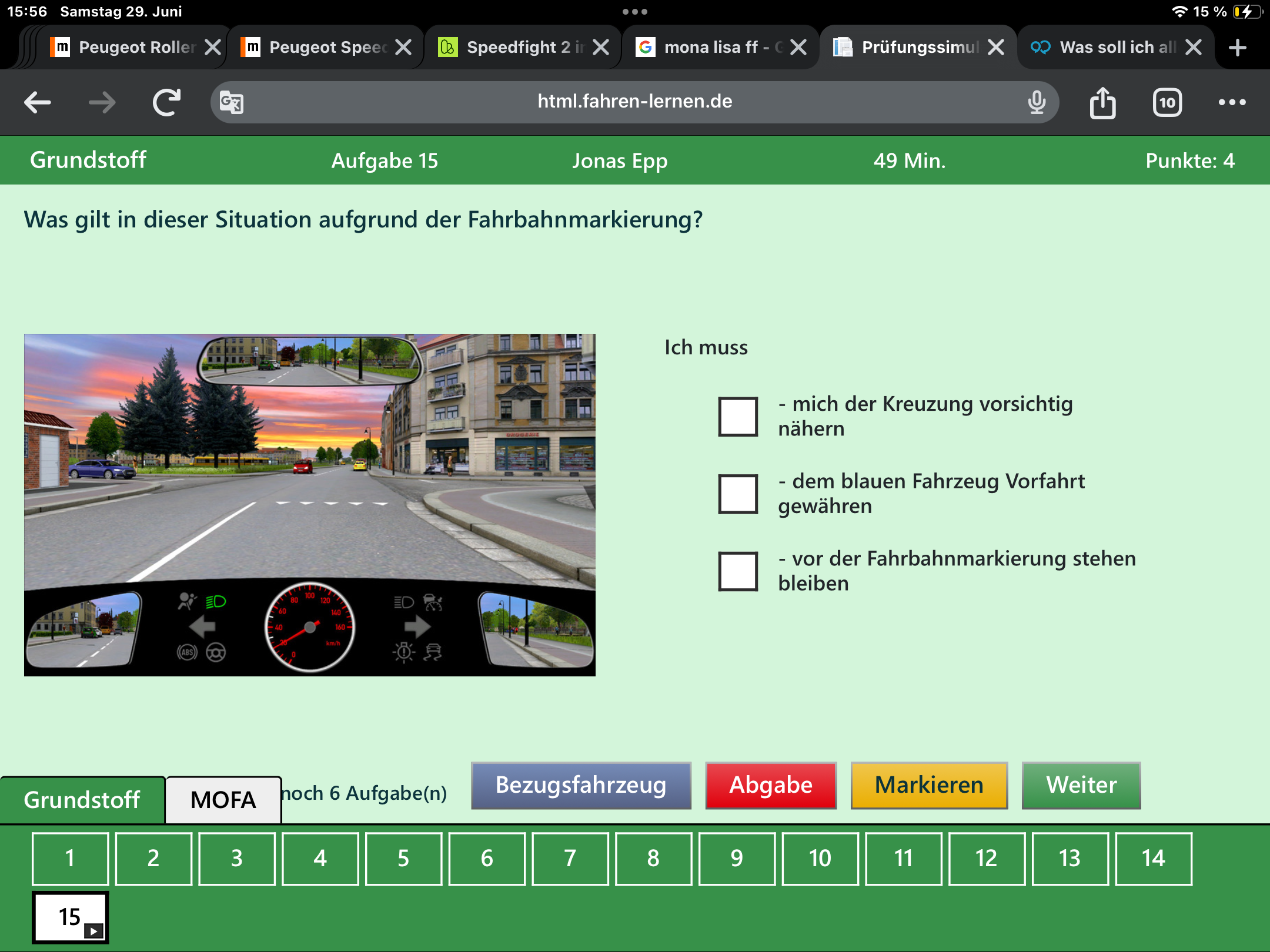Check 'mich der Kreuzung vorsichtig nähern'
This screenshot has height=952, width=1270.
click(x=738, y=417)
